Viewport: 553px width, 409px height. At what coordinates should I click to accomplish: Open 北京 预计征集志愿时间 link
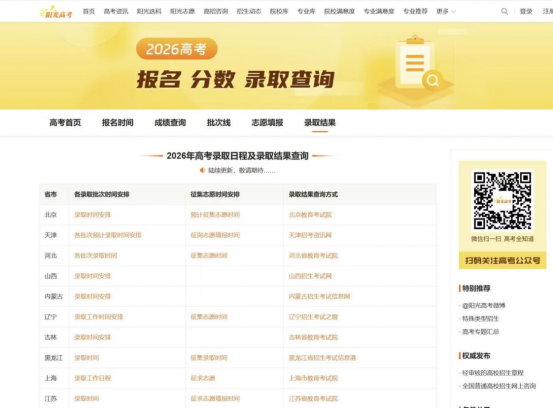tap(215, 215)
